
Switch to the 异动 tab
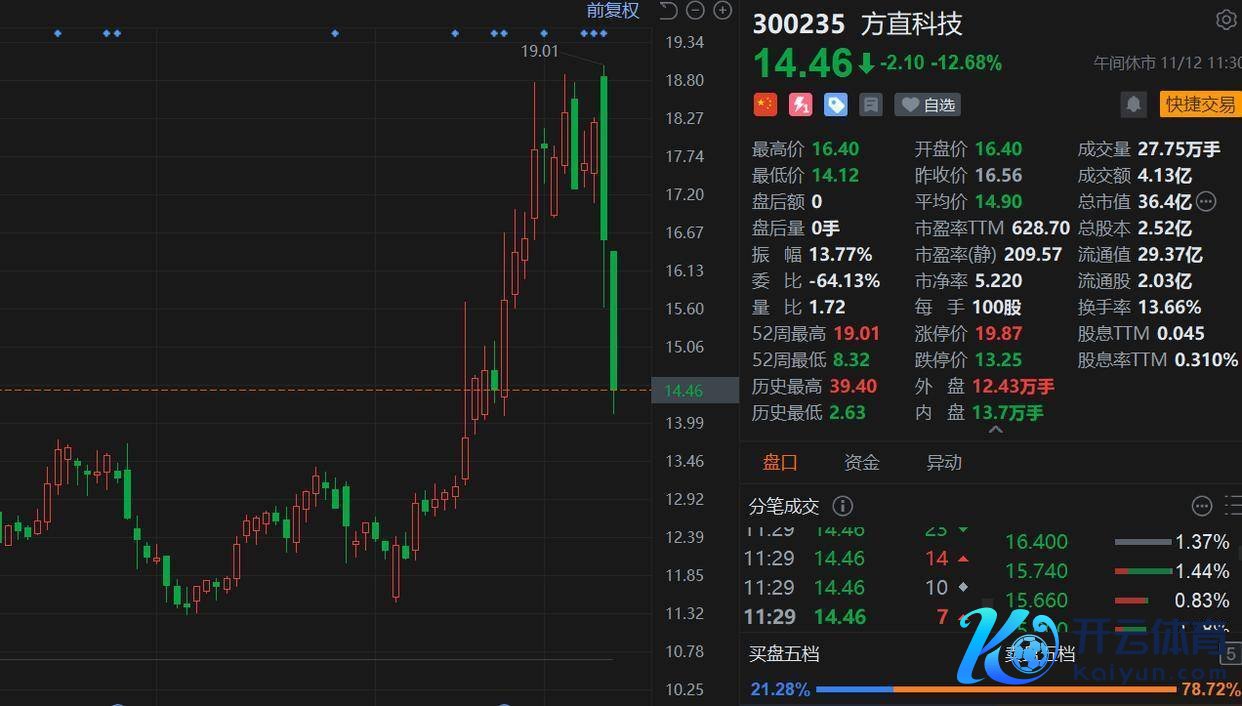tap(943, 462)
